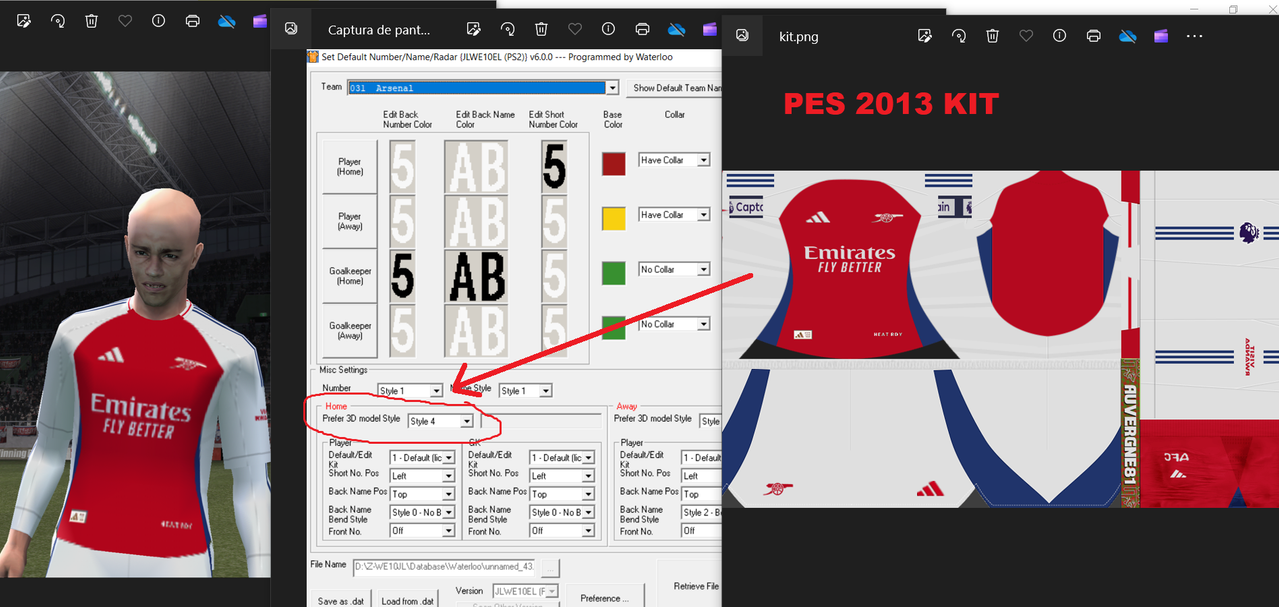Image resolution: width=1279 pixels, height=607 pixels.
Task: Click the Photos app icon beside kit.png title
Action: coord(742,35)
